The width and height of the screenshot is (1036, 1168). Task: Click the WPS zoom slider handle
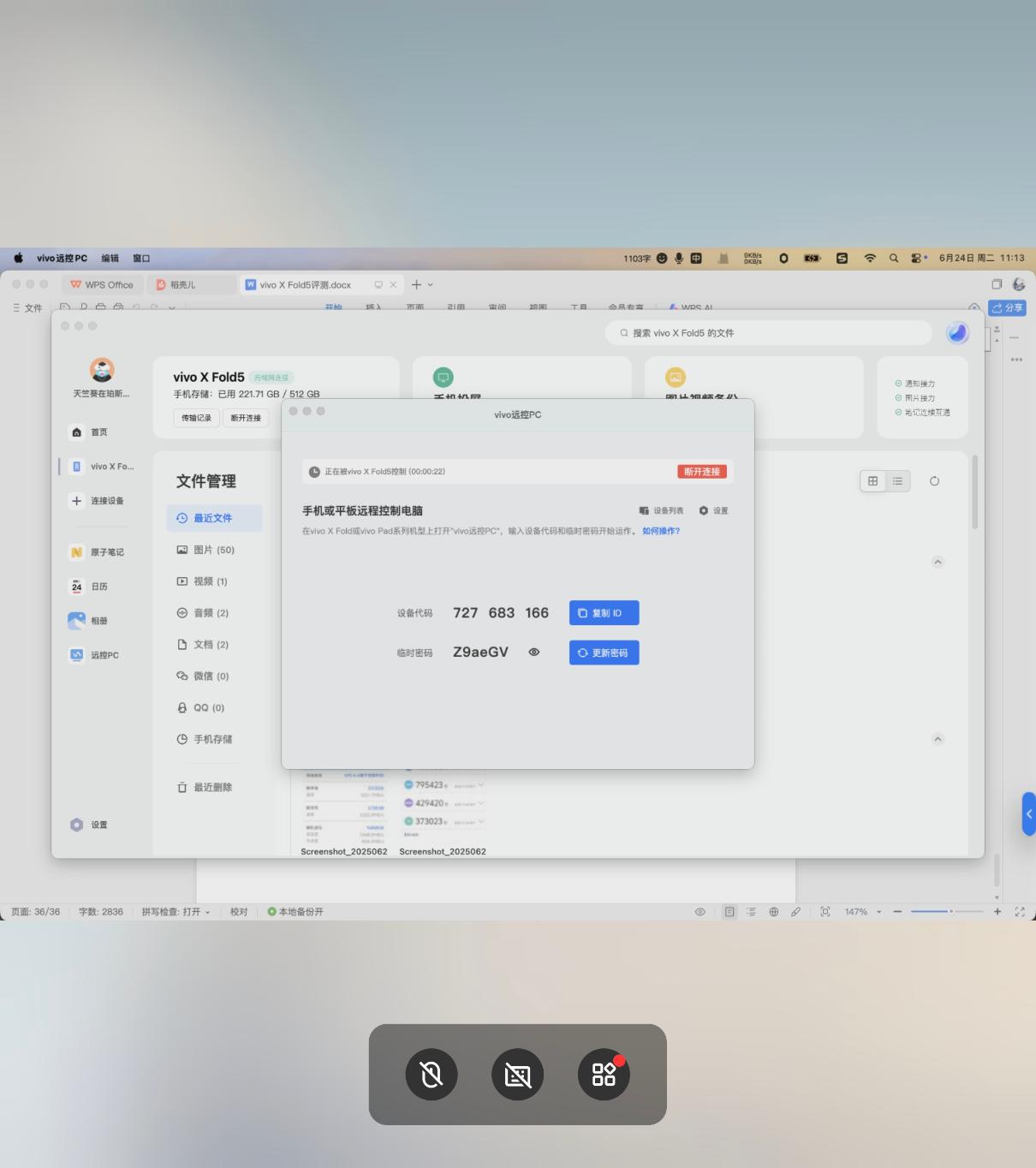[950, 911]
